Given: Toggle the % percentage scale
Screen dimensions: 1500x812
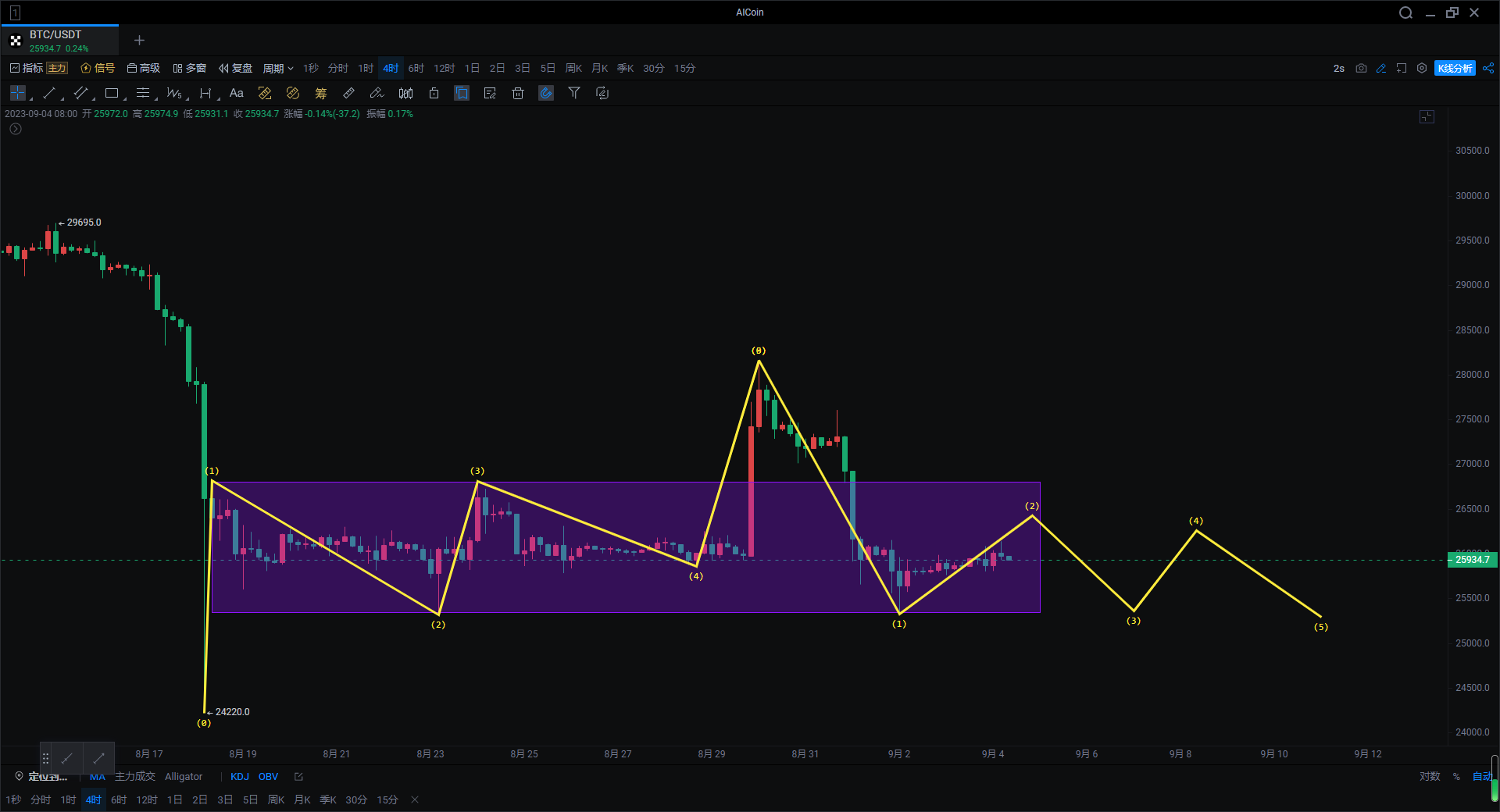Looking at the screenshot, I should [1456, 777].
